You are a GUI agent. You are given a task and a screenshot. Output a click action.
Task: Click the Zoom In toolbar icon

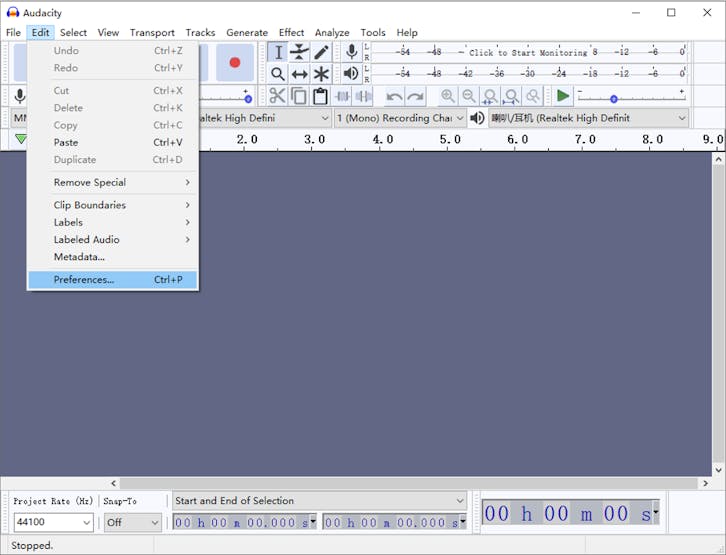click(447, 96)
